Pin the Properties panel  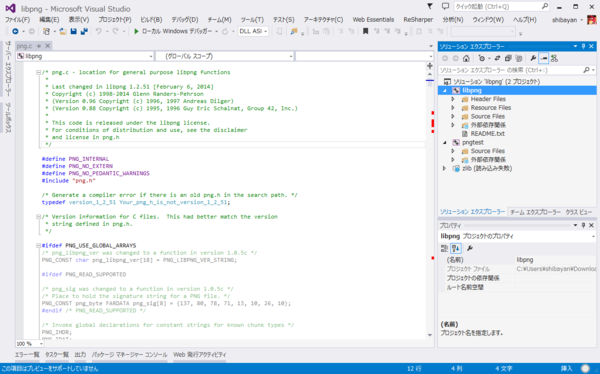click(x=583, y=225)
